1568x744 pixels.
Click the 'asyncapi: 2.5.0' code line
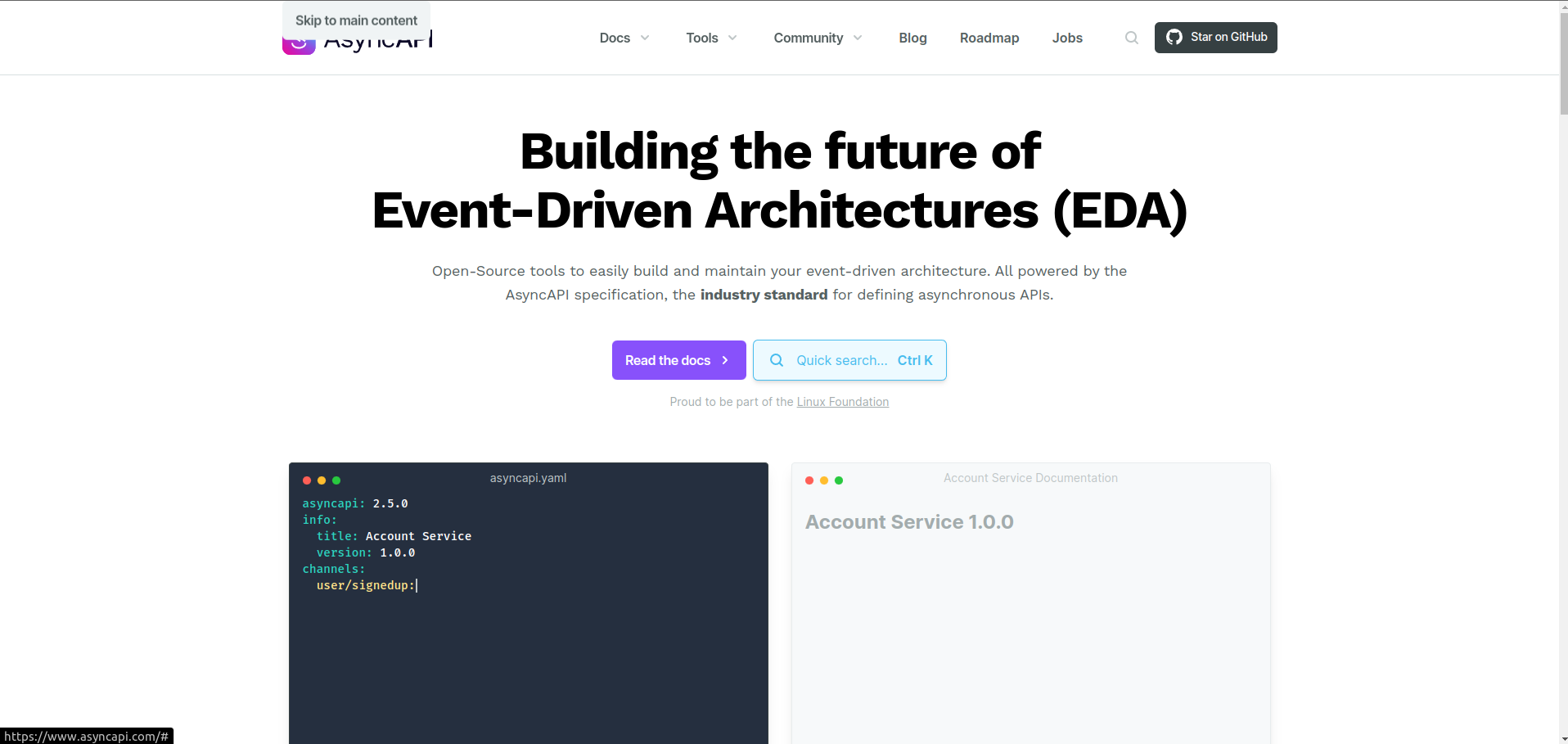(x=355, y=503)
